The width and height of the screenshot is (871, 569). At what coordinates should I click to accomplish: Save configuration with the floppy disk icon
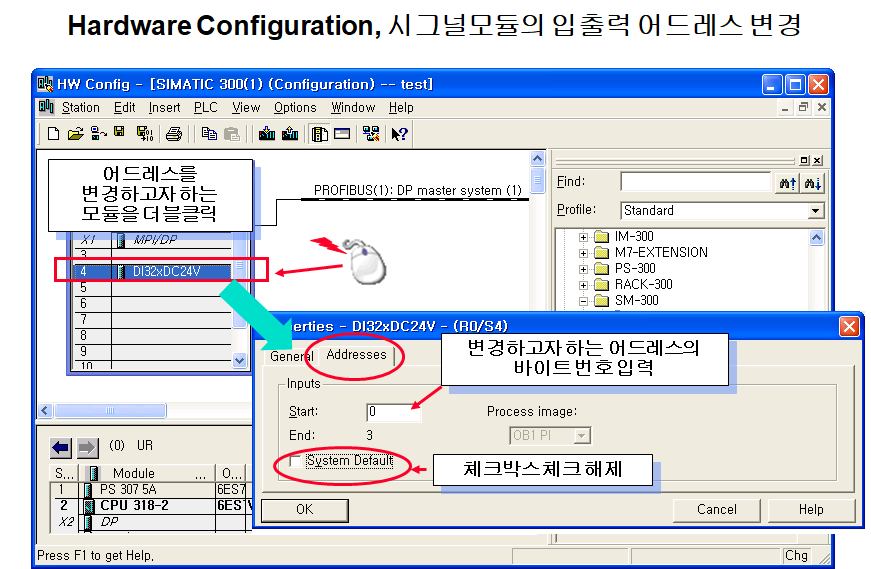[119, 132]
